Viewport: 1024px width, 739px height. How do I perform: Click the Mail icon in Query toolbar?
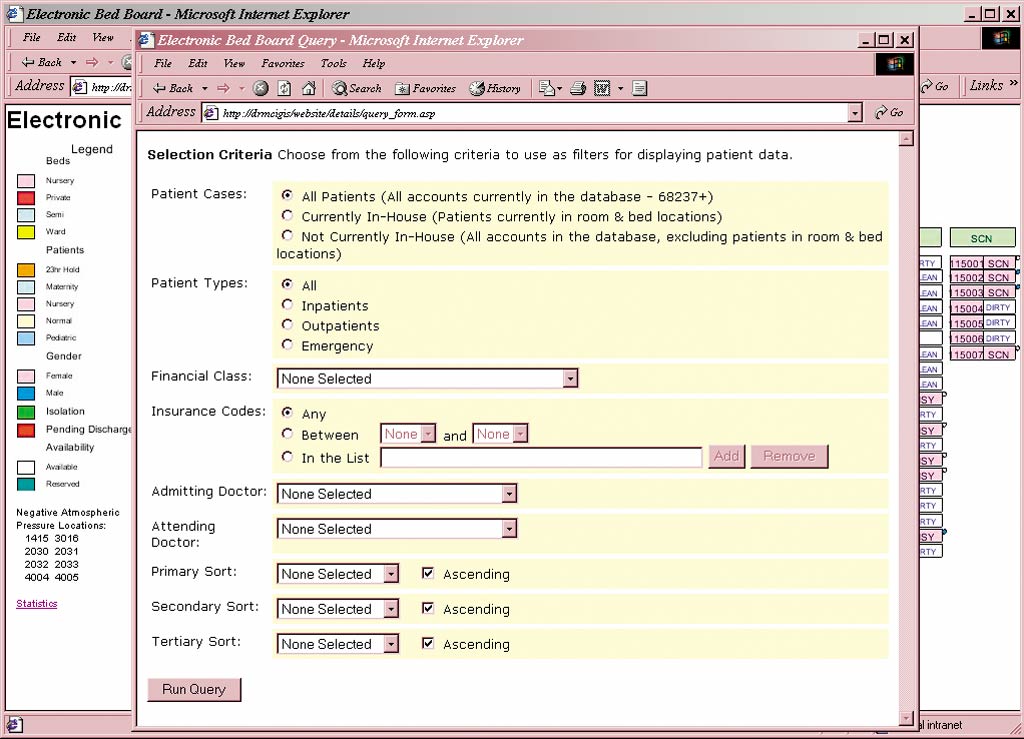547,88
